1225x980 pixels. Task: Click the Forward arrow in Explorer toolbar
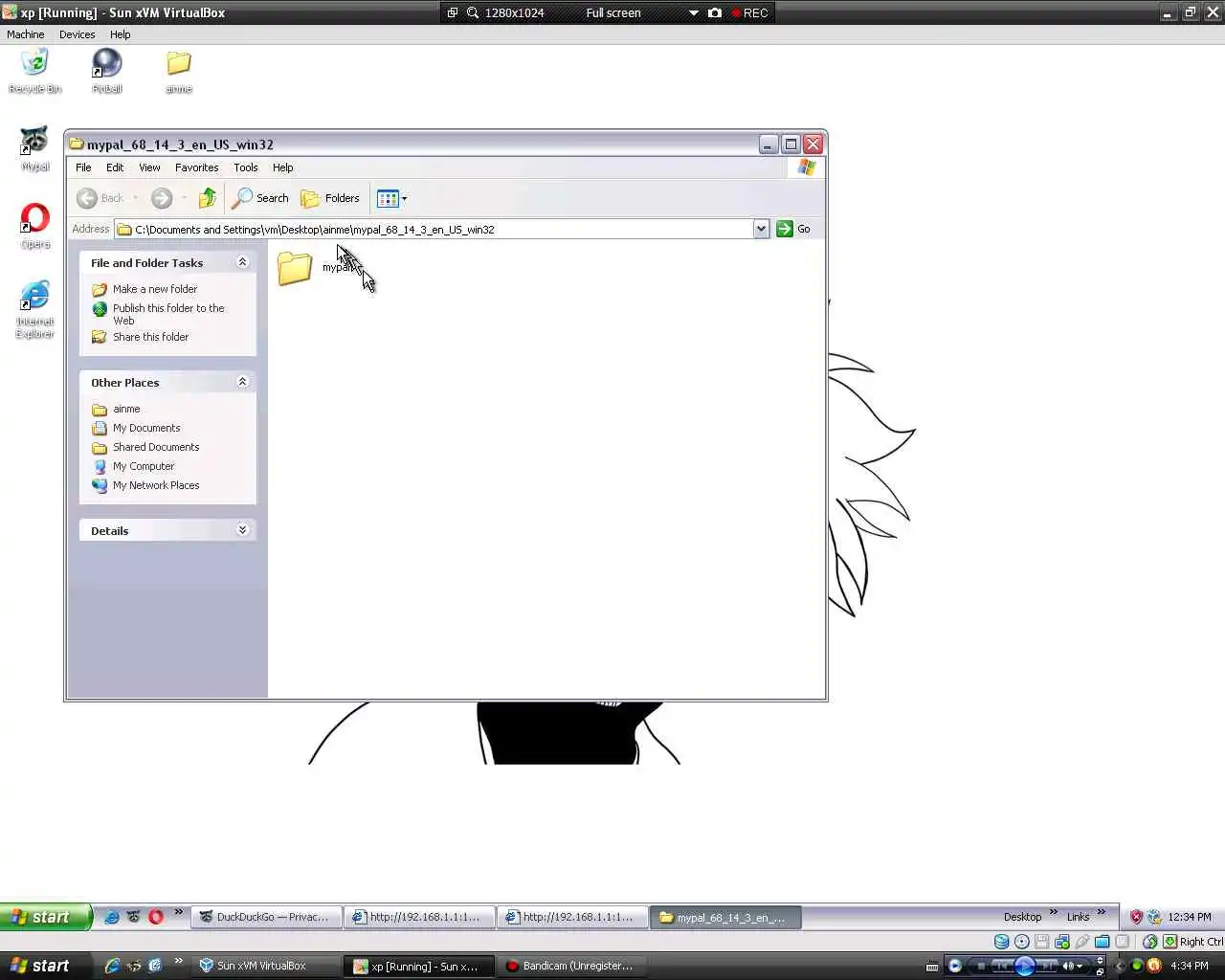point(162,198)
